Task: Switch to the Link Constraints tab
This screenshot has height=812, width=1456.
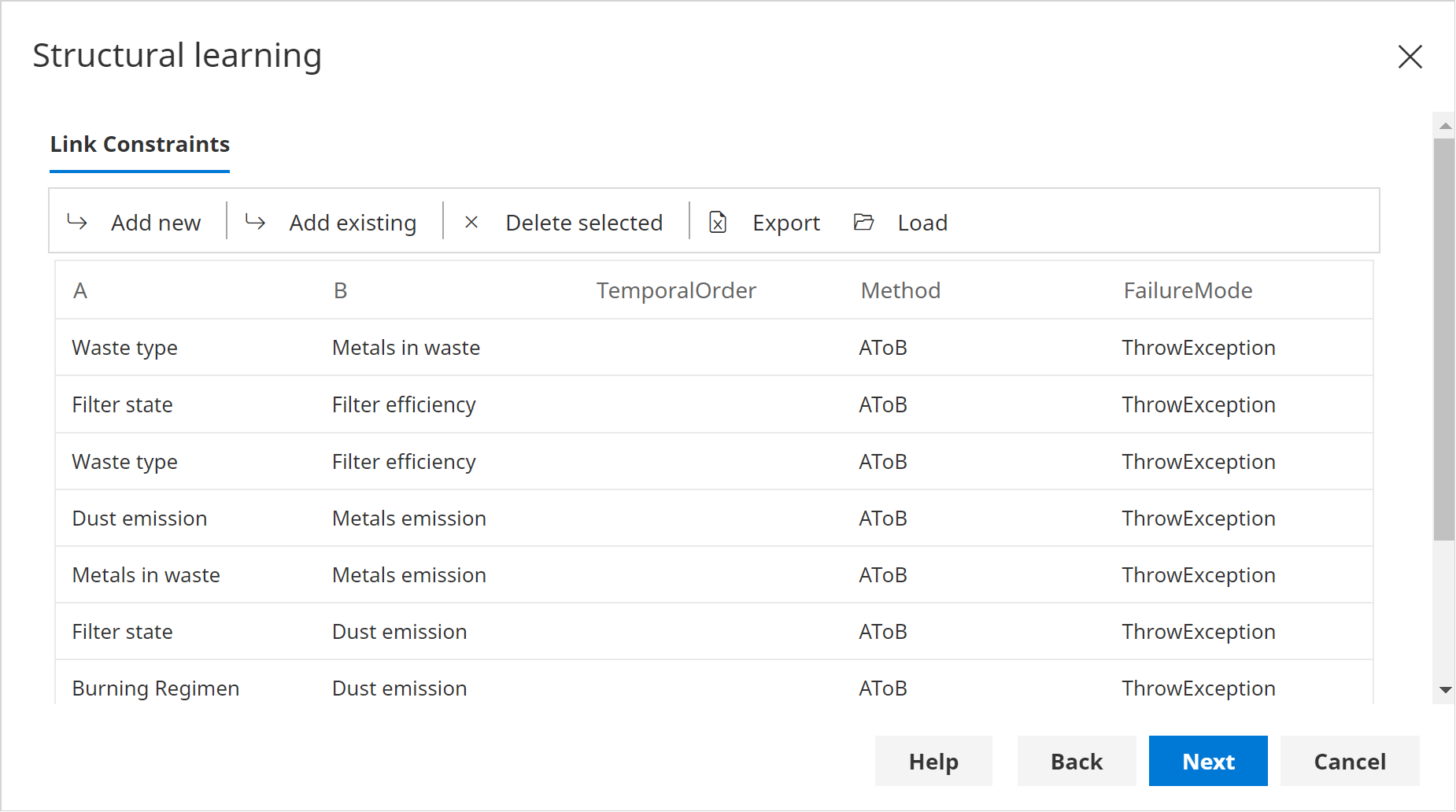Action: click(x=140, y=145)
